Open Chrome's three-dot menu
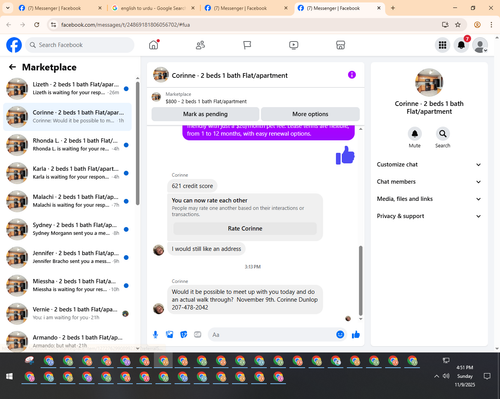Image resolution: width=500 pixels, height=399 pixels. click(x=491, y=25)
